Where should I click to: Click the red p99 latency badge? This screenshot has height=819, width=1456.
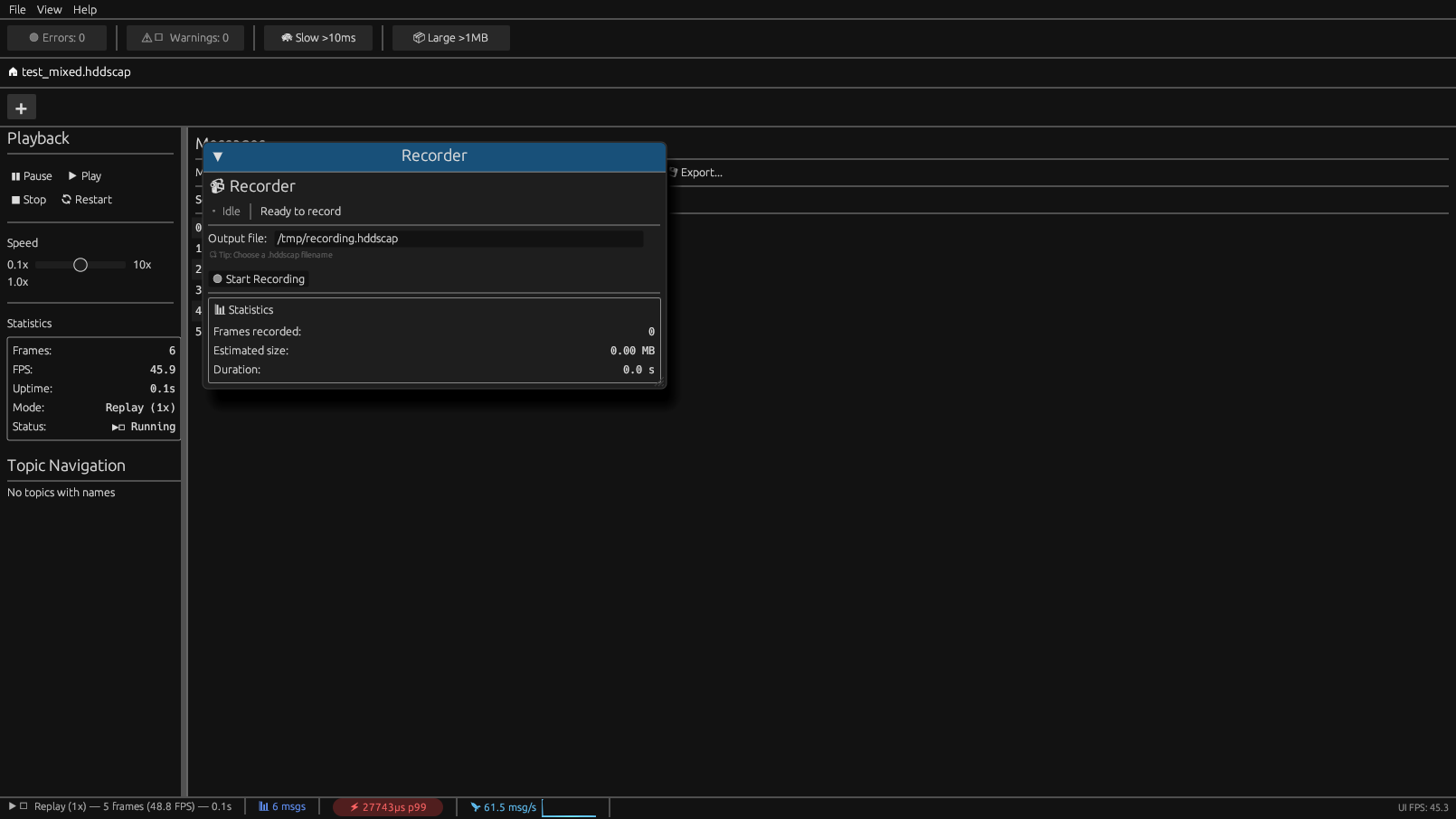pos(388,807)
